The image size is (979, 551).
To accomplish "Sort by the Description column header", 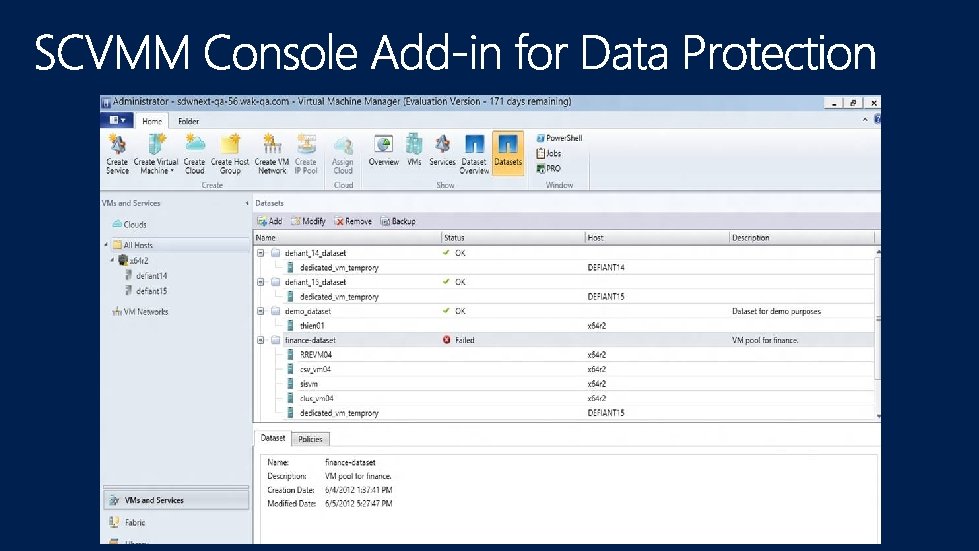I will [802, 238].
